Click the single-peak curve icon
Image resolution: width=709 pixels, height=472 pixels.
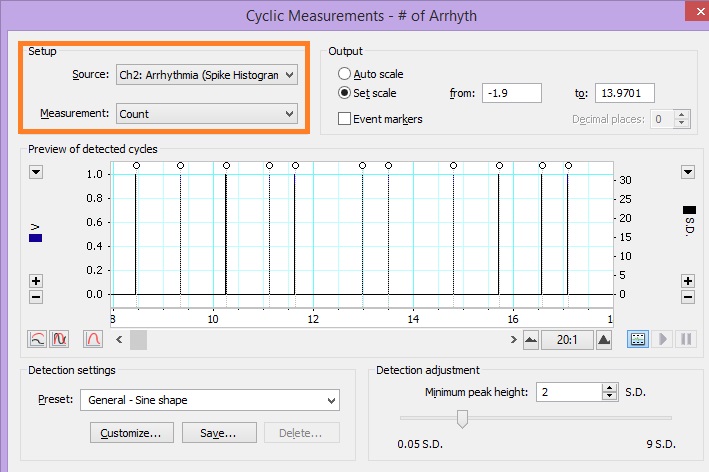93,339
